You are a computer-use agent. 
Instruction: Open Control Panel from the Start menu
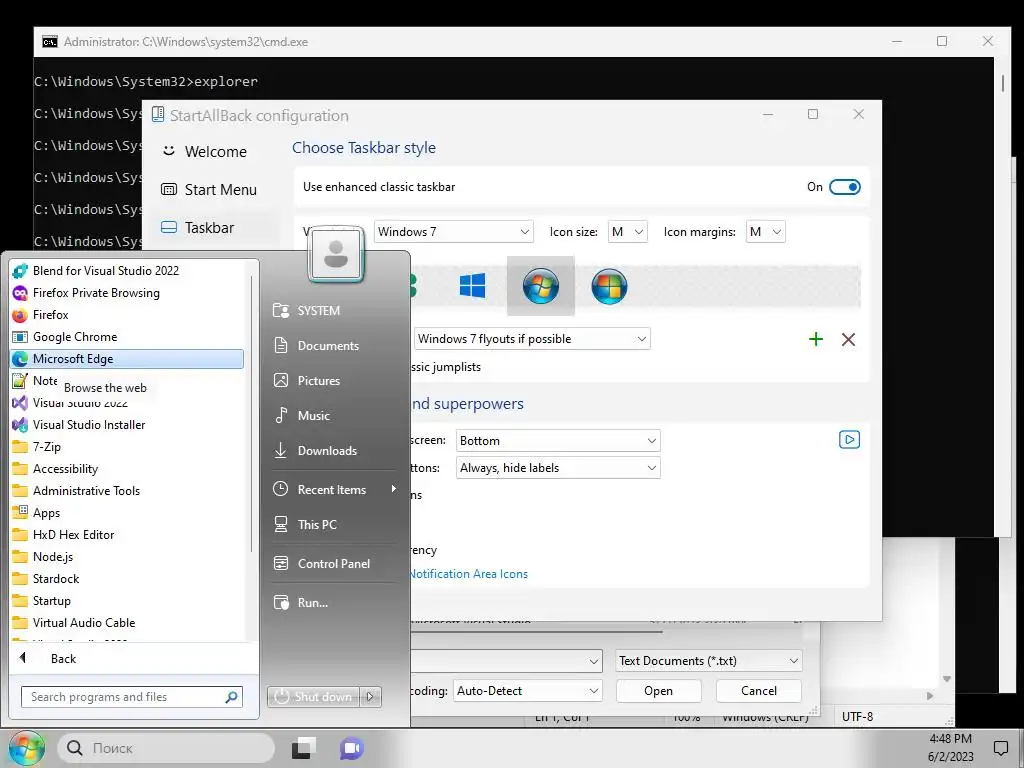coord(334,564)
